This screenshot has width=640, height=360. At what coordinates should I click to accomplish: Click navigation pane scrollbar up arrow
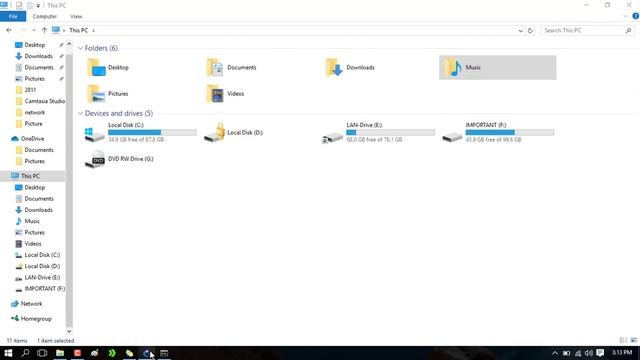coord(69,44)
